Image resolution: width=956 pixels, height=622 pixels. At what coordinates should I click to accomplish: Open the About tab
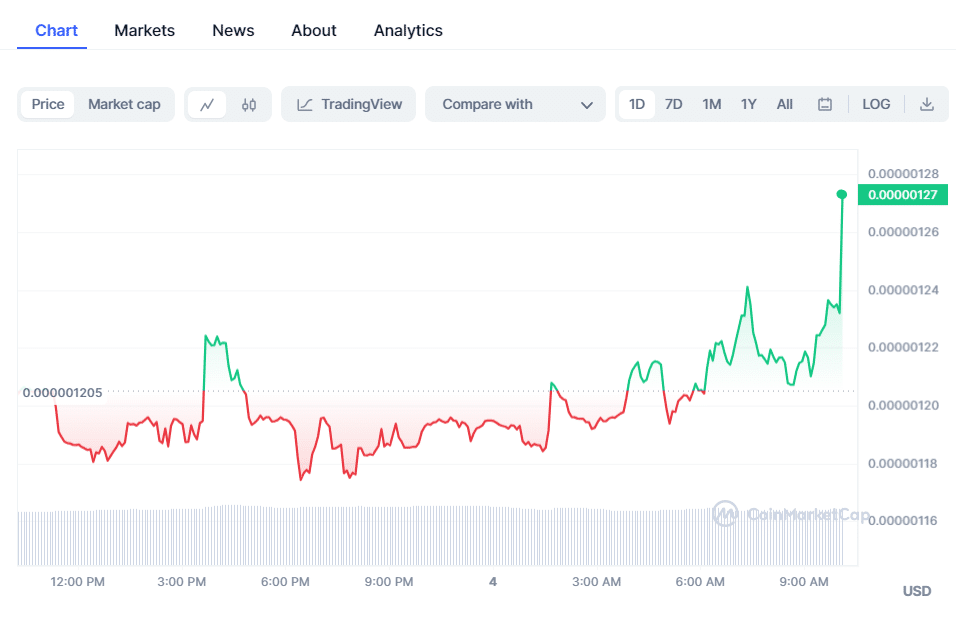(314, 30)
